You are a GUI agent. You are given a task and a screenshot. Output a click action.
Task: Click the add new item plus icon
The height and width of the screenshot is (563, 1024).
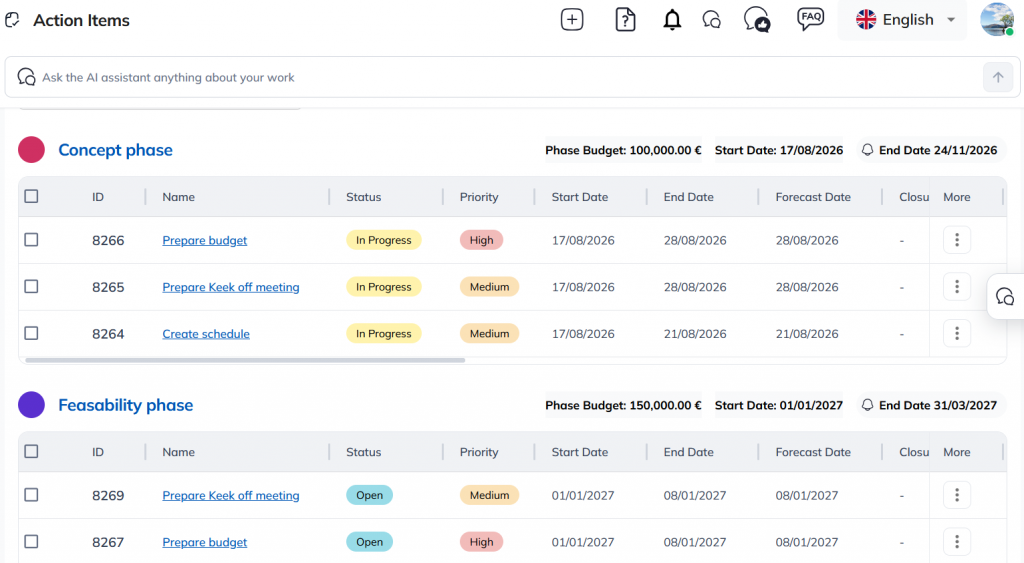(571, 20)
